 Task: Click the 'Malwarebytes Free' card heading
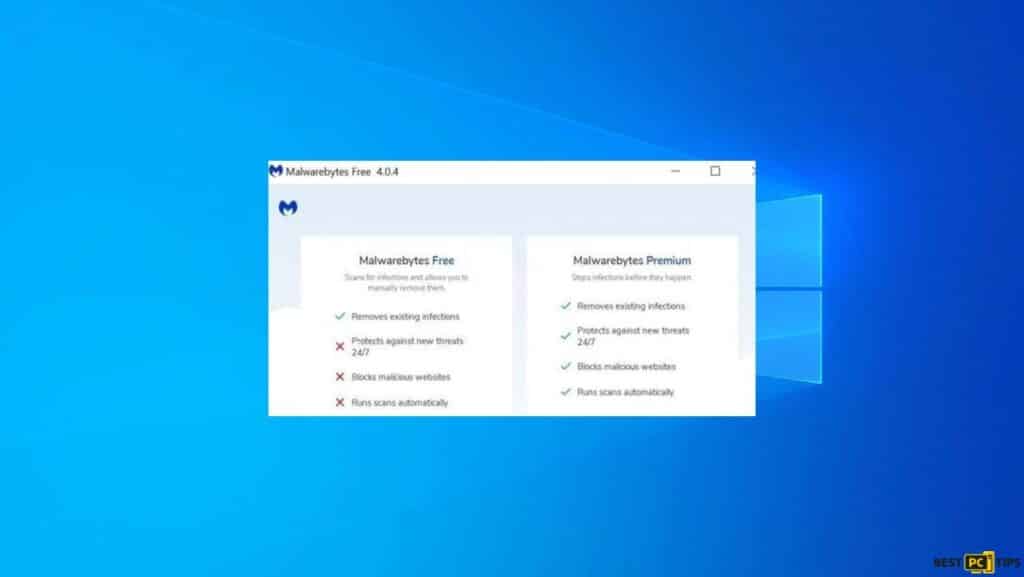point(406,260)
